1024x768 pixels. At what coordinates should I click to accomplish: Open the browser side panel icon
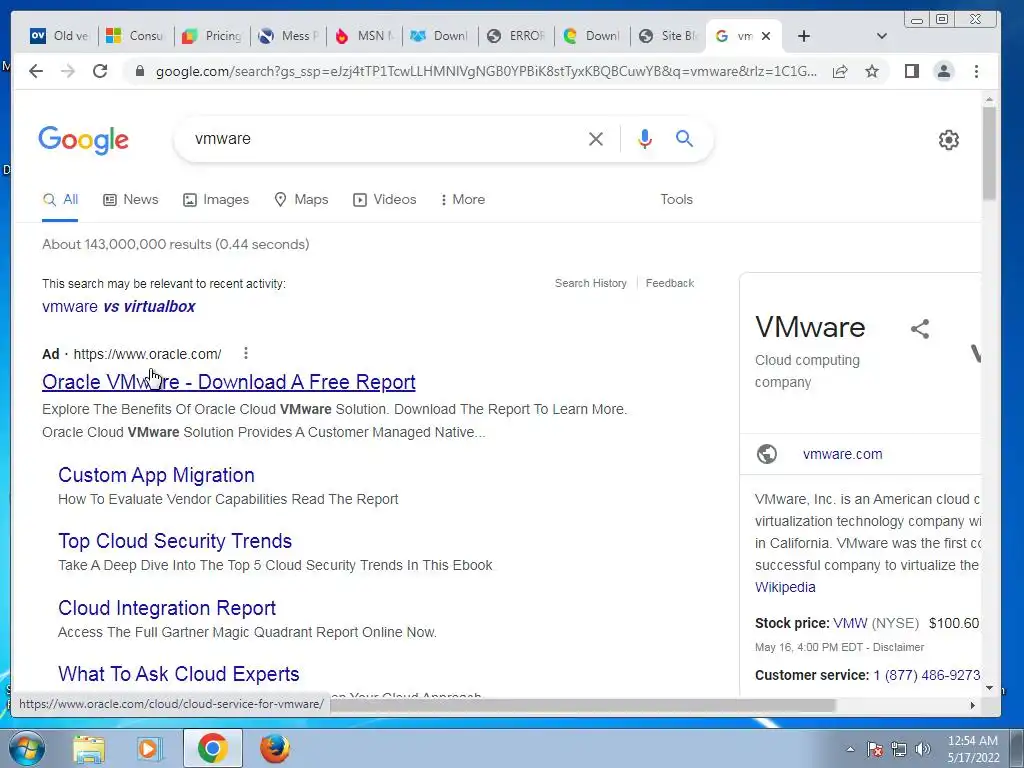click(912, 71)
